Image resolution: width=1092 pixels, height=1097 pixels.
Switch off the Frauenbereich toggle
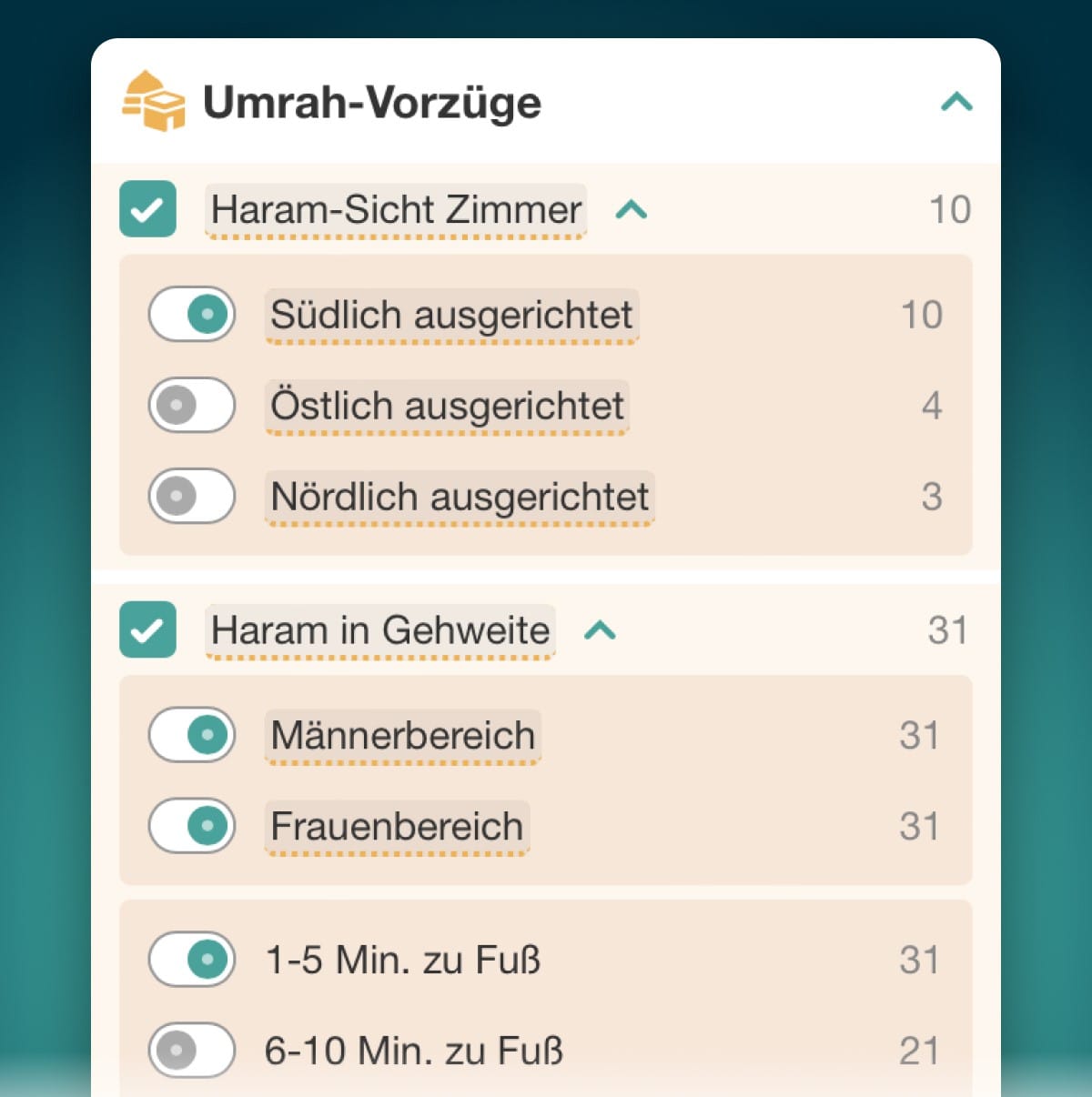point(192,825)
